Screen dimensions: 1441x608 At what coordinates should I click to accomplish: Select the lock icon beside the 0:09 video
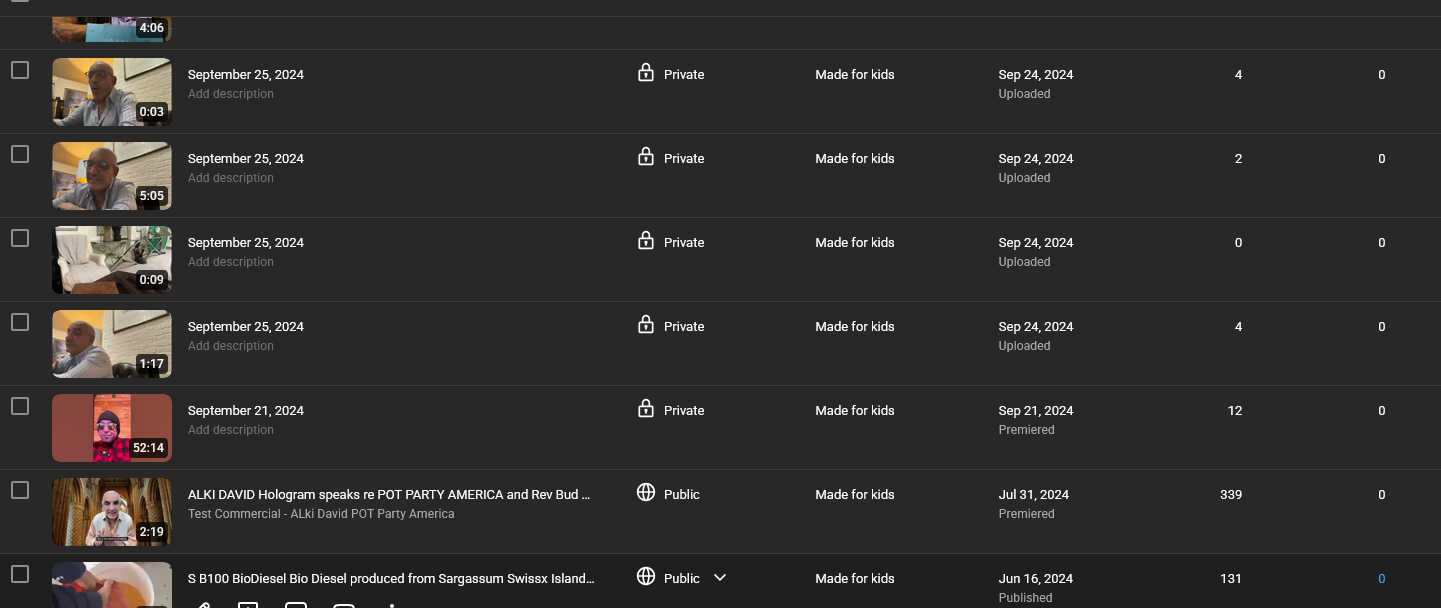tap(646, 241)
